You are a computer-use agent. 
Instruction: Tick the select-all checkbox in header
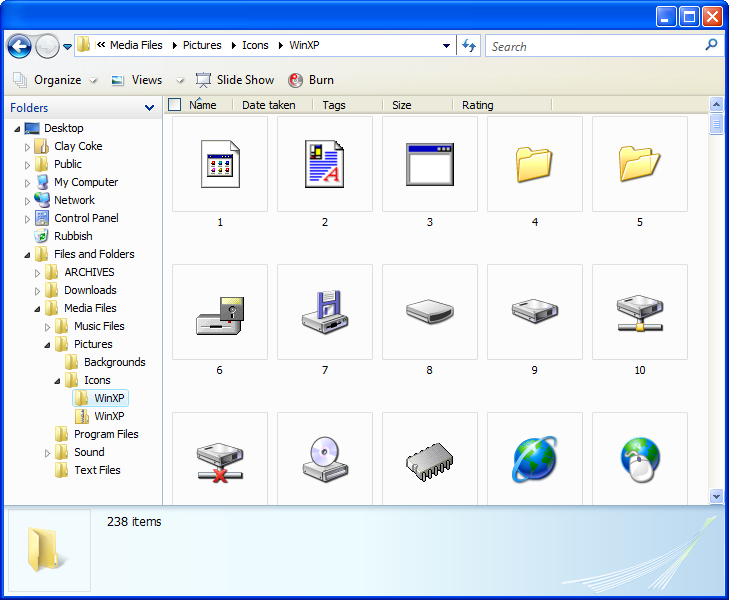click(174, 105)
